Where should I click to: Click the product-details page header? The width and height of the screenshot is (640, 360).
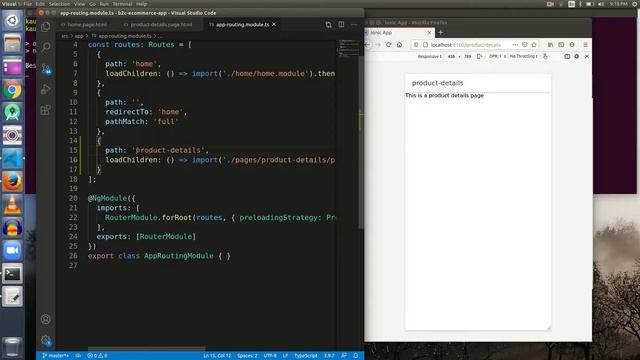click(478, 83)
